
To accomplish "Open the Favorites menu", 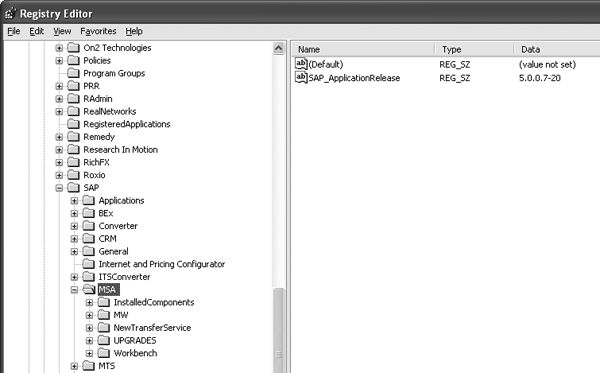I will [x=98, y=31].
